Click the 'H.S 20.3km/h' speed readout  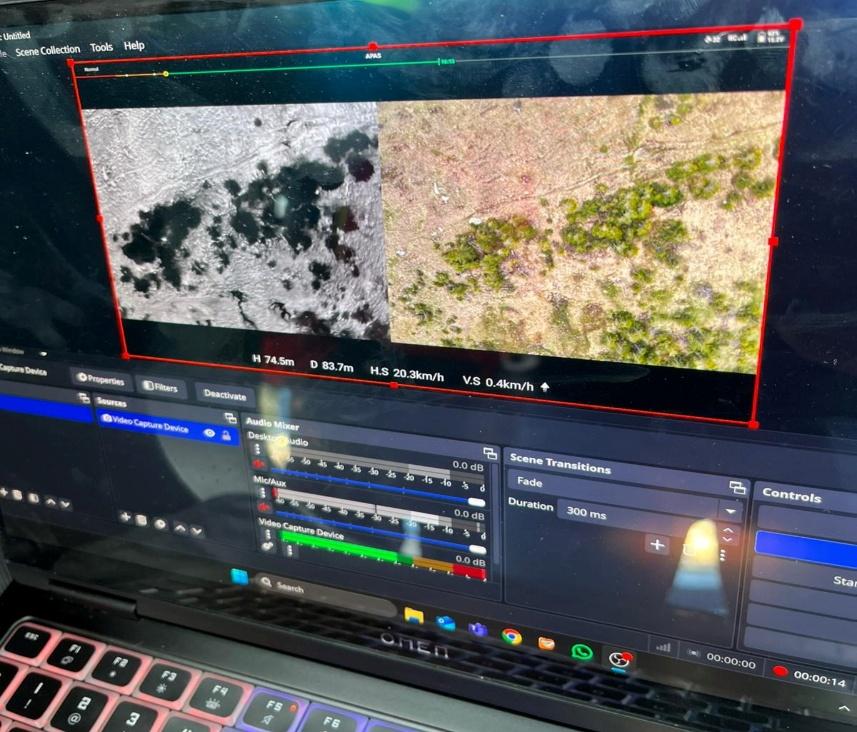[407, 374]
